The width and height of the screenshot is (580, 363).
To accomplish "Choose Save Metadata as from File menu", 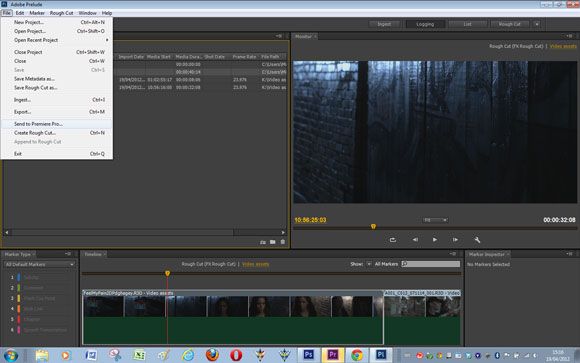I will click(x=57, y=79).
